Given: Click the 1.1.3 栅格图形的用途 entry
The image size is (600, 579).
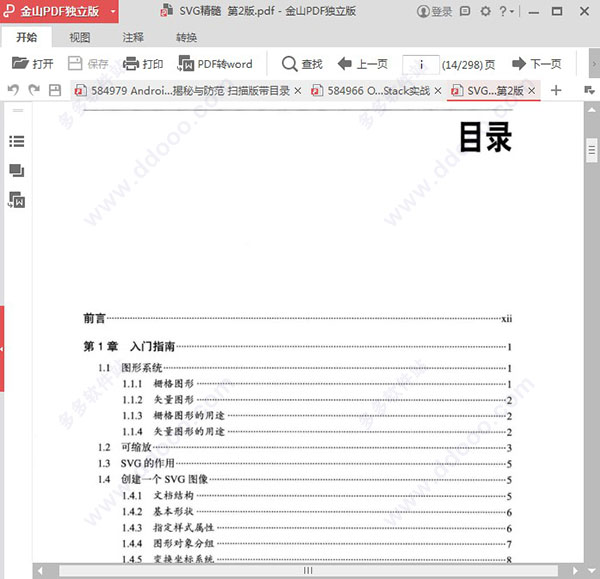Looking at the screenshot, I should [x=317, y=416].
